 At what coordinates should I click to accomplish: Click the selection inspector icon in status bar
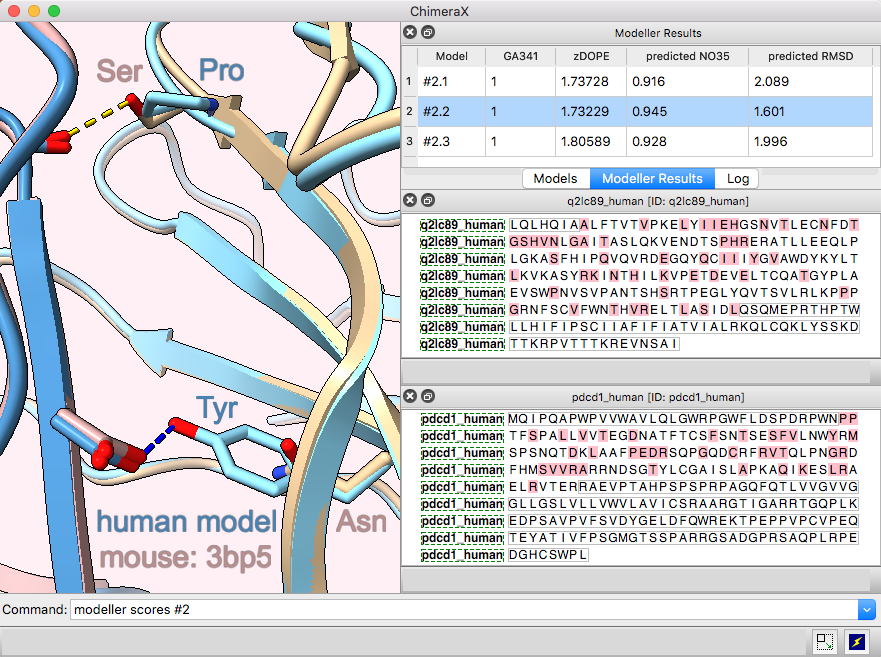tap(825, 642)
